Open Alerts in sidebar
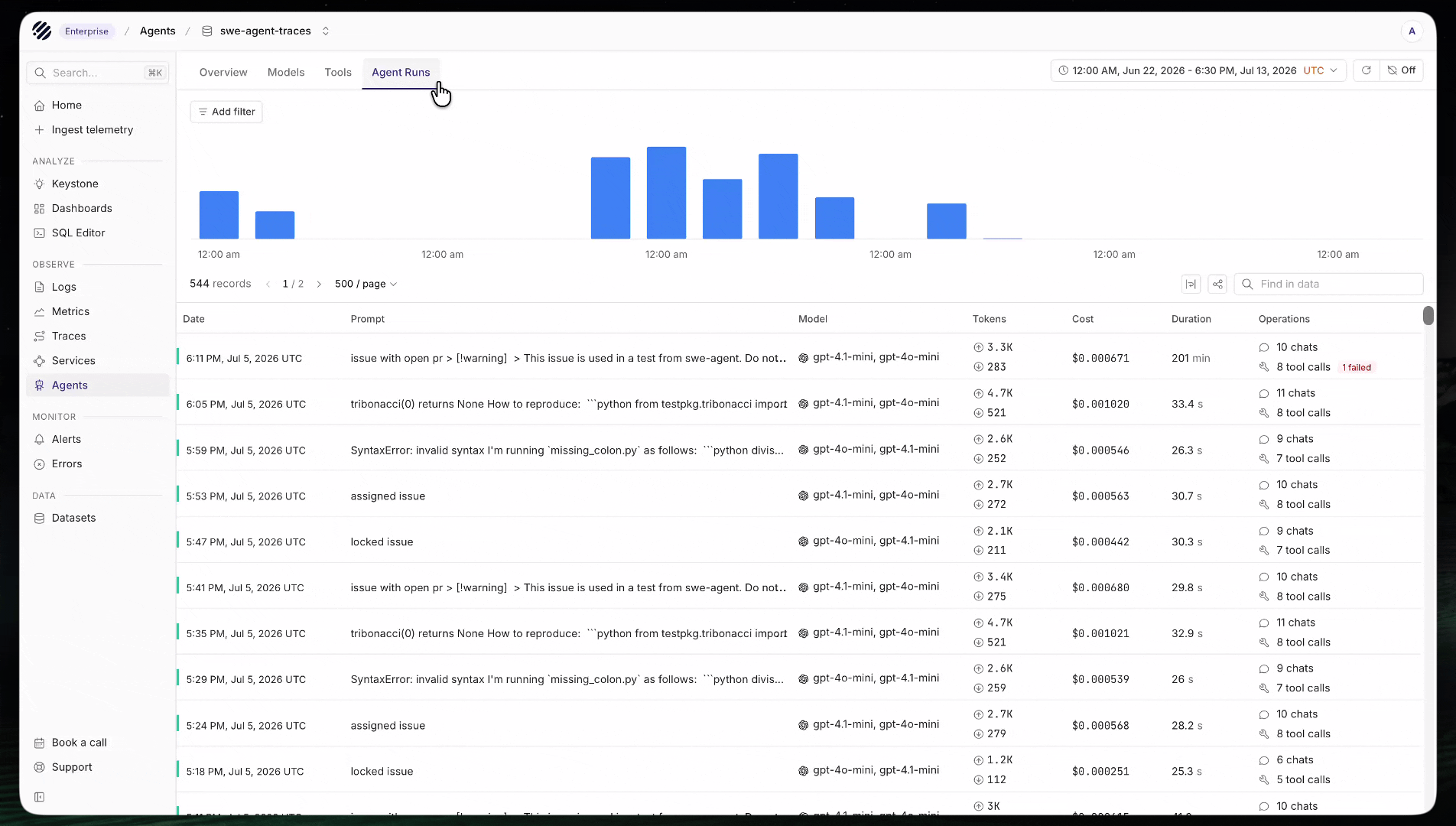This screenshot has height=826, width=1456. point(98,439)
